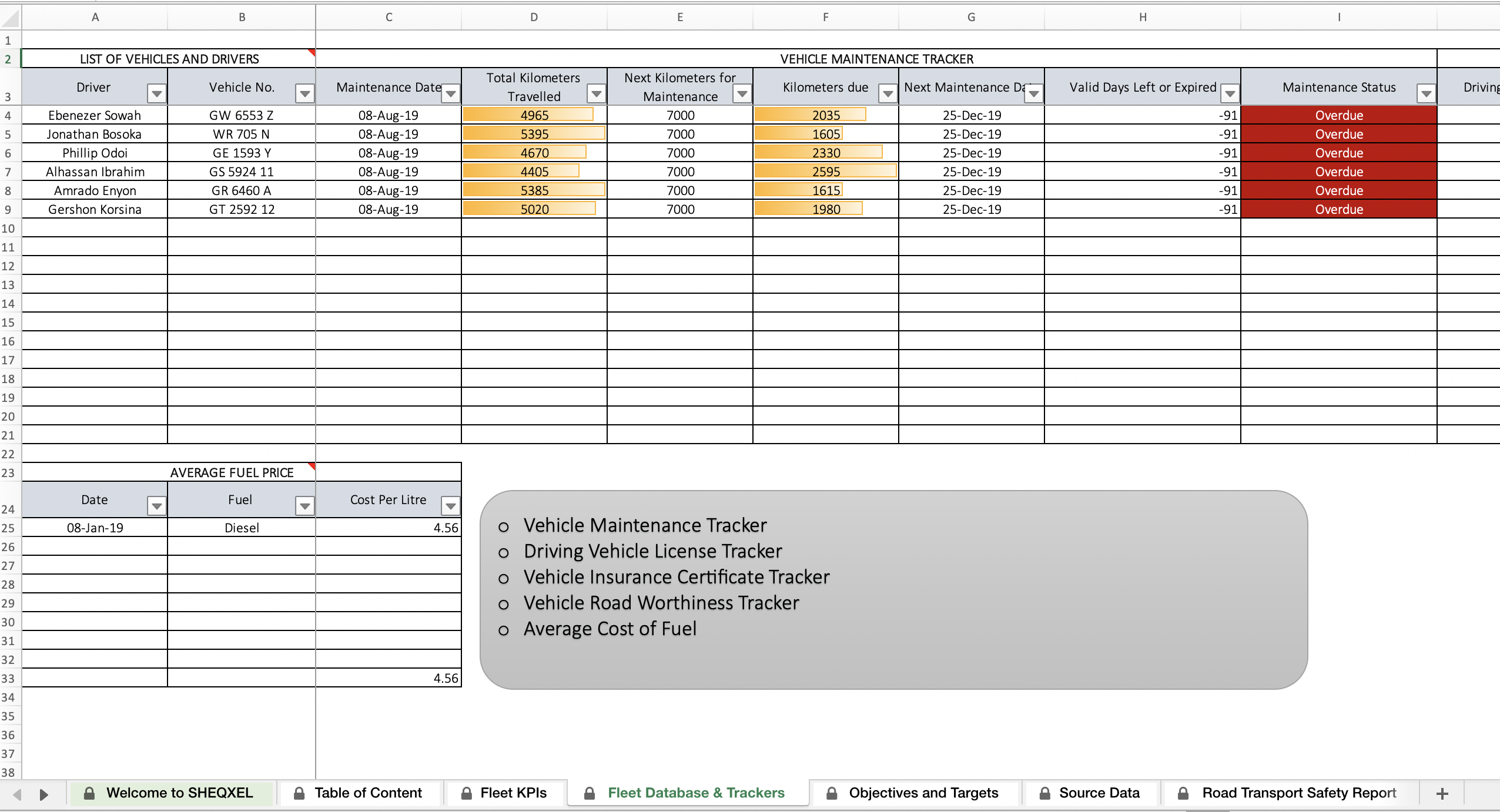Click Vehicle Maintenance Tracker in gray box
The width and height of the screenshot is (1500, 812).
coord(645,525)
